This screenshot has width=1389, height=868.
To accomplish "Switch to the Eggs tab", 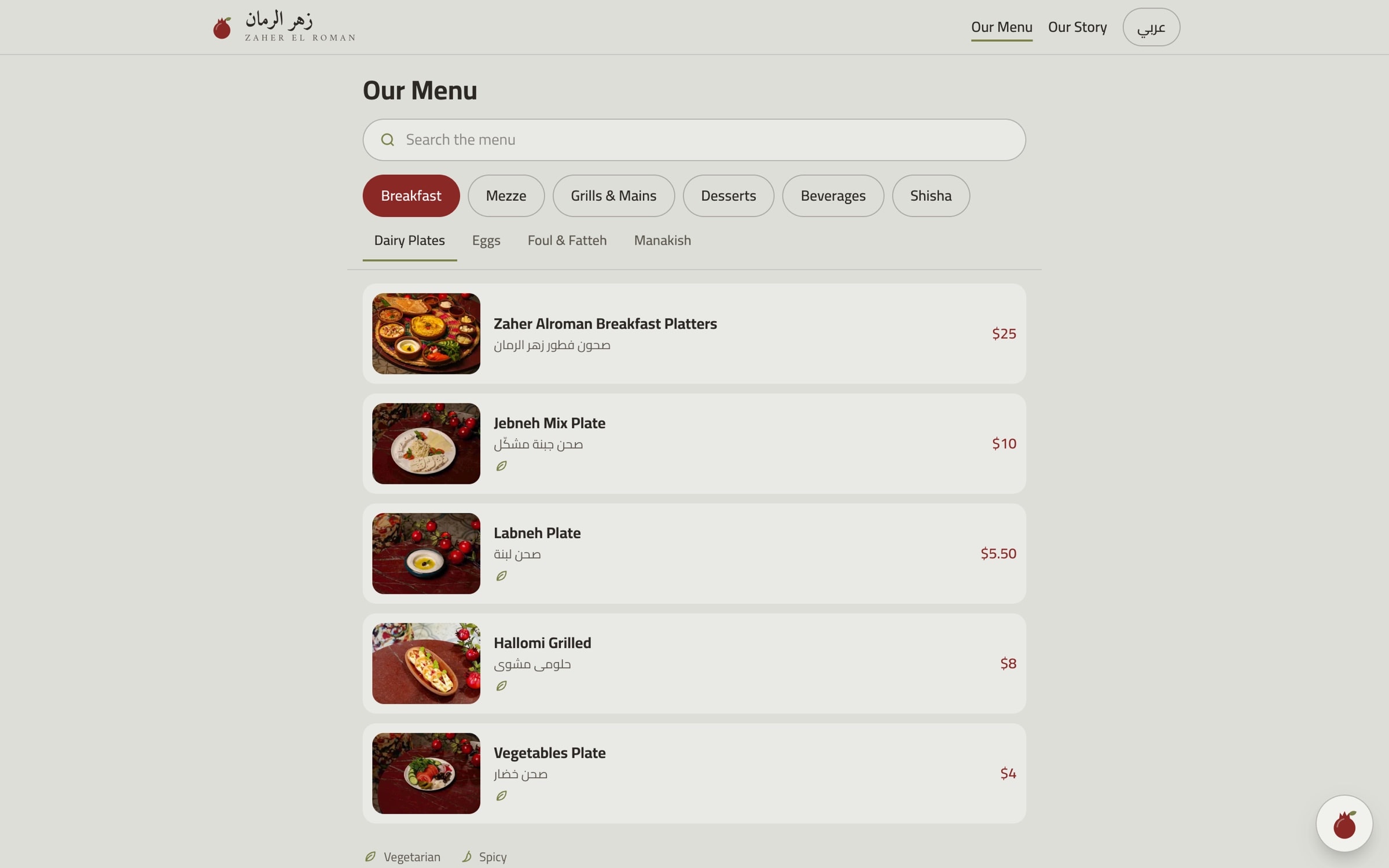I will (486, 241).
